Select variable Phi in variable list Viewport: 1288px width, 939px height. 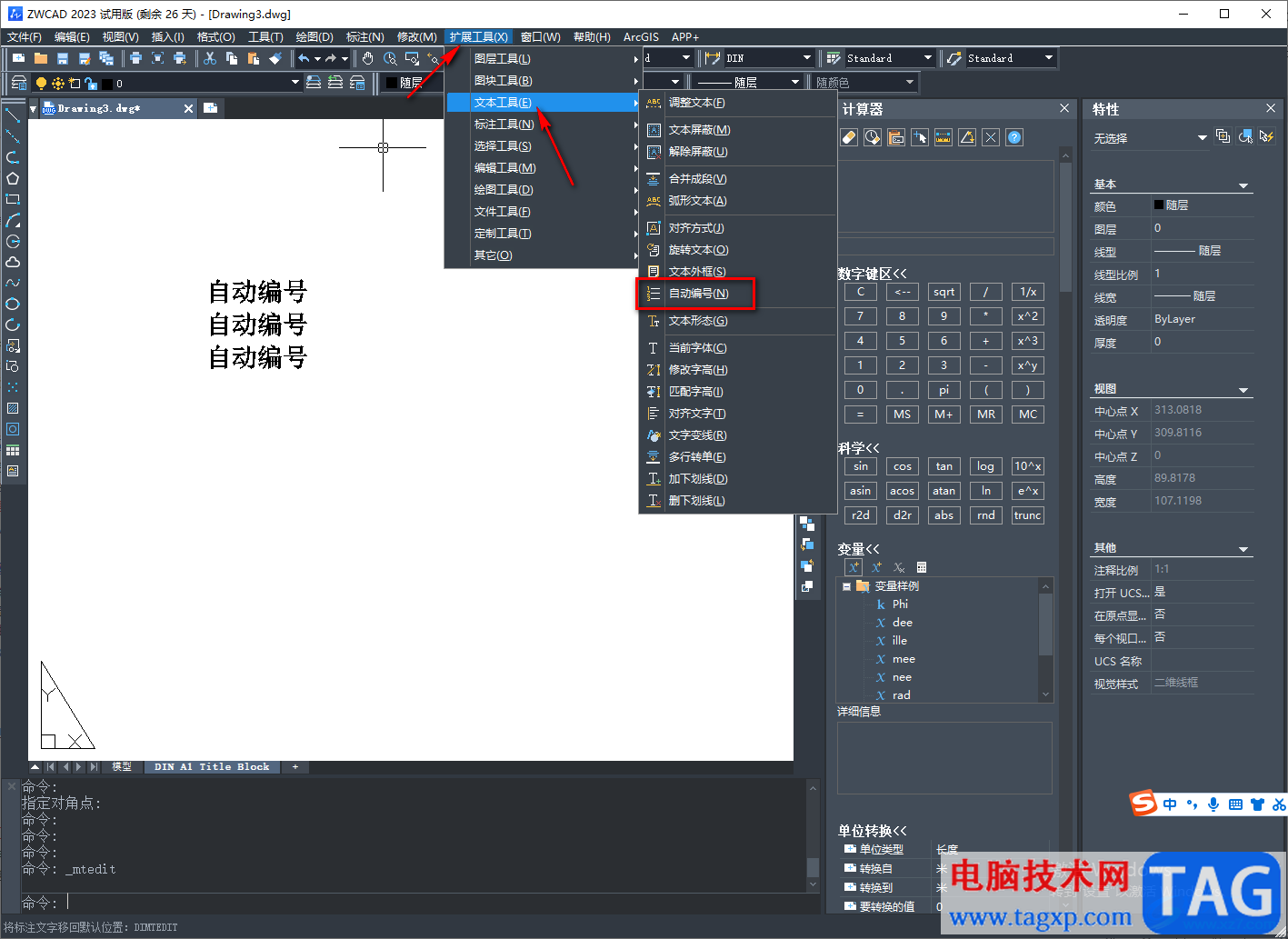click(x=900, y=604)
